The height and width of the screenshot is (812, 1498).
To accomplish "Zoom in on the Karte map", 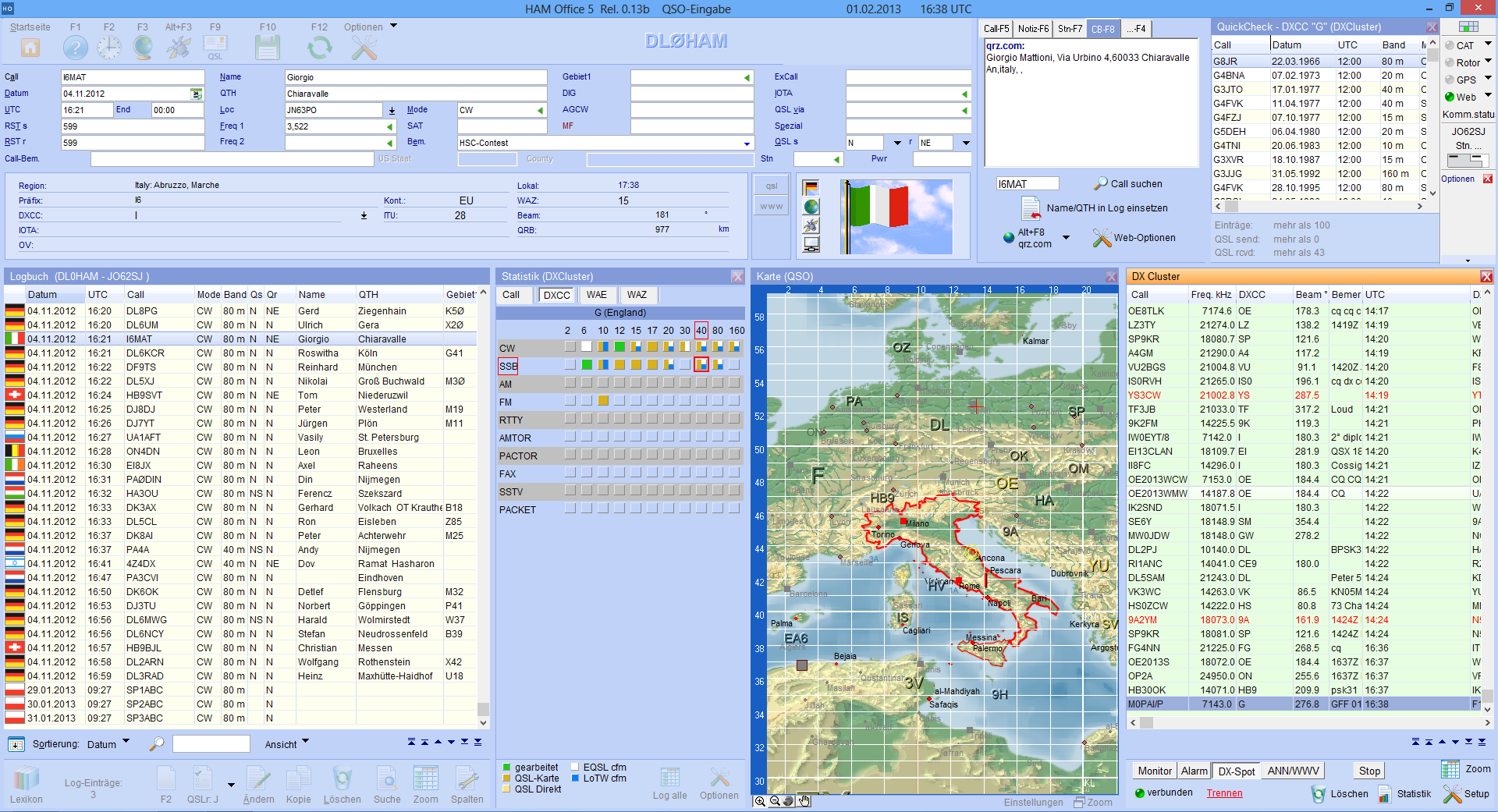I will (760, 801).
